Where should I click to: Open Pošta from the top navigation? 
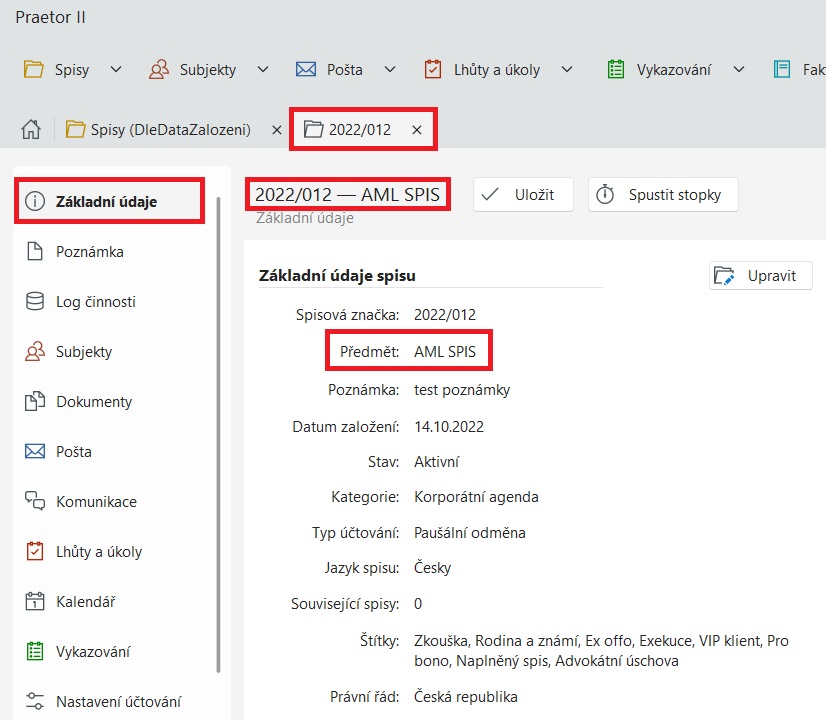tap(341, 69)
